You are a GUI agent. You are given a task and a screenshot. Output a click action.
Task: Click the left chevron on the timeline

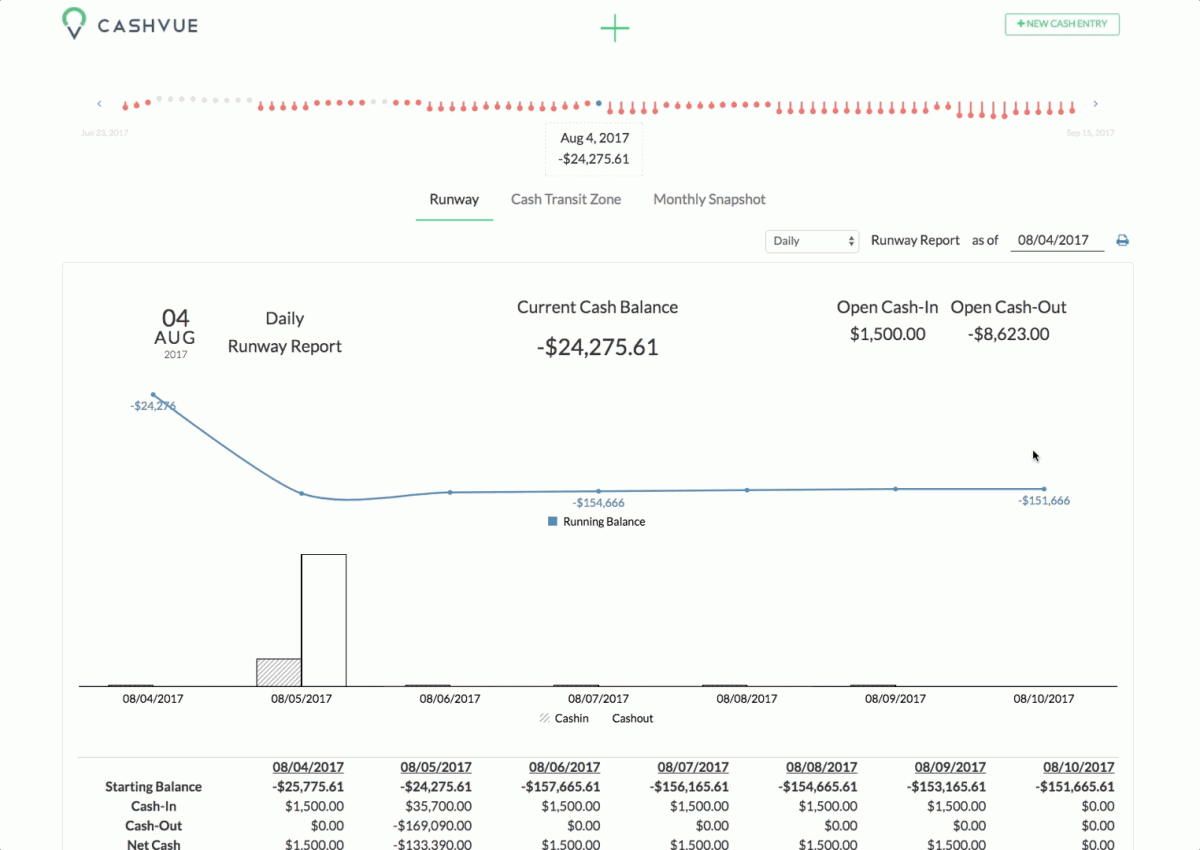click(x=99, y=103)
